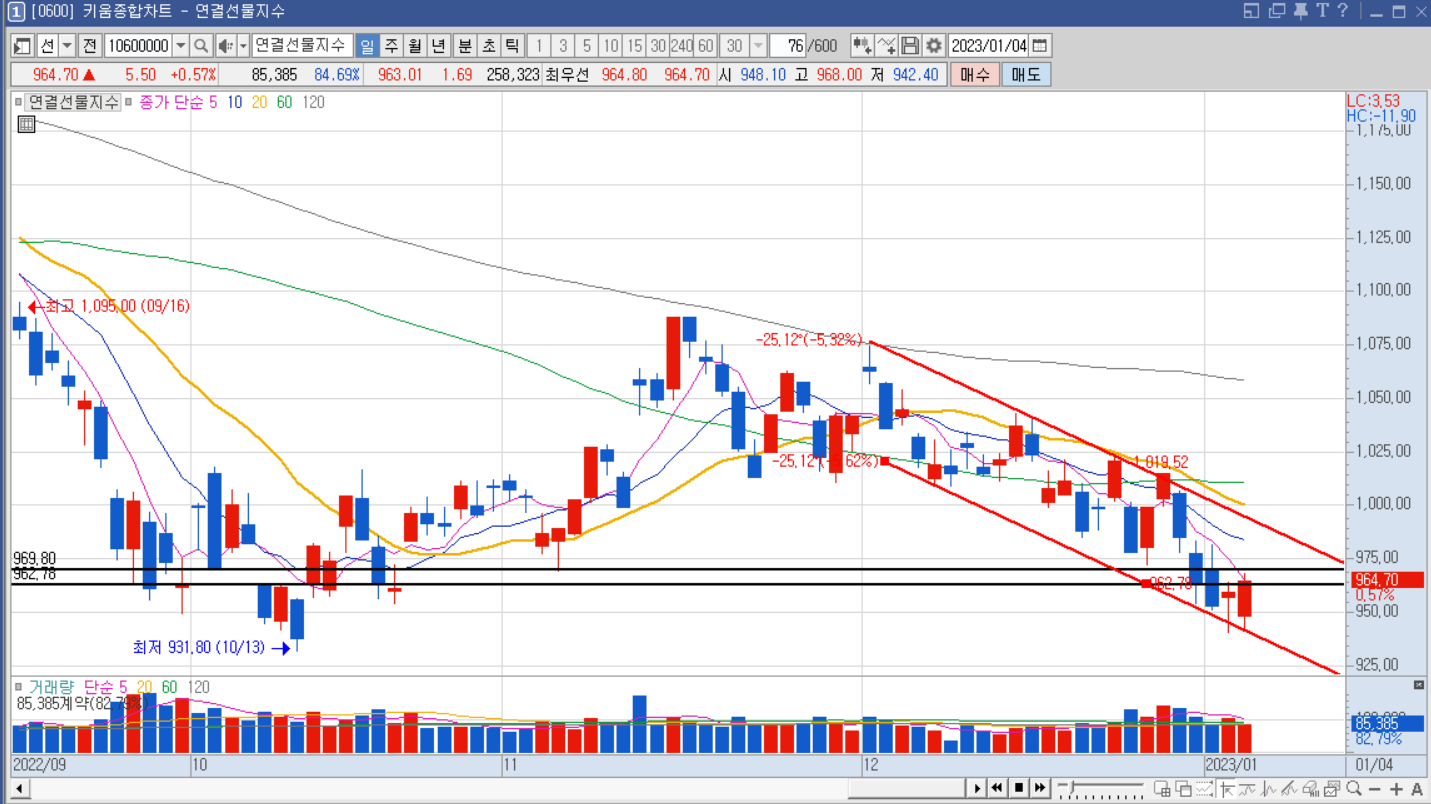The image size is (1431, 804).
Task: Select the 10 interval preset button
Action: click(x=611, y=46)
